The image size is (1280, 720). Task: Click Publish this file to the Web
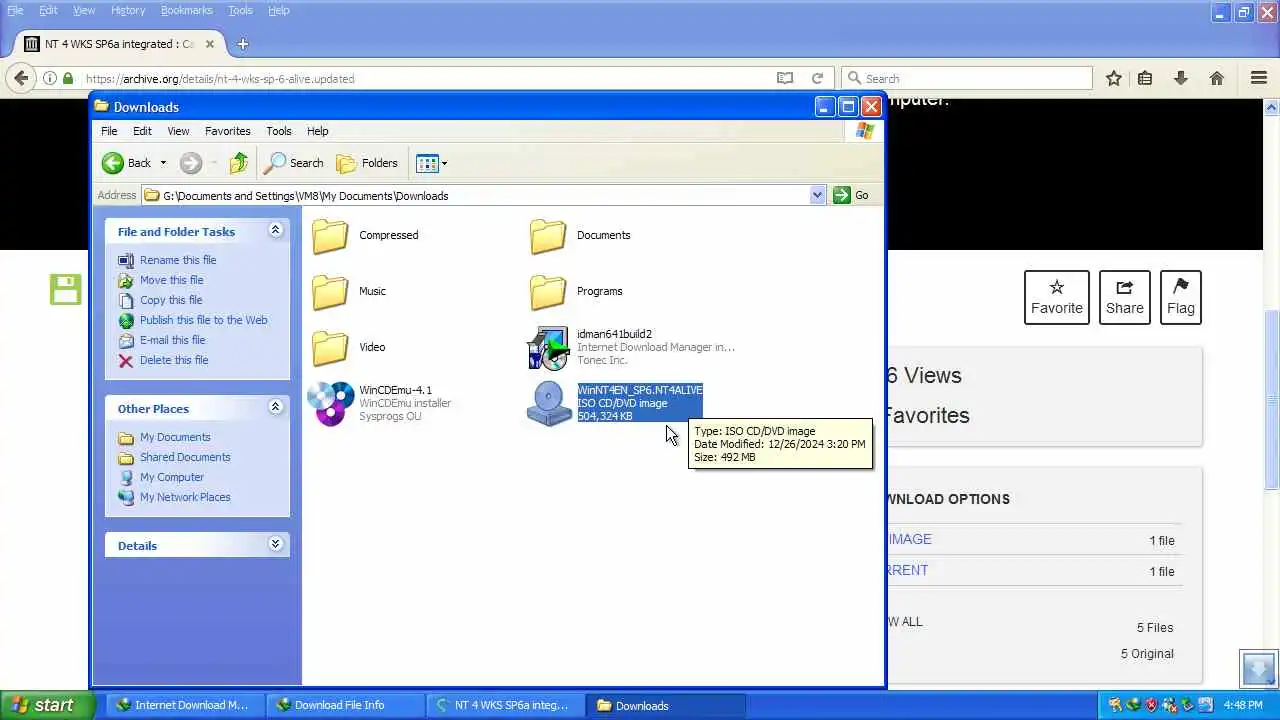point(204,320)
